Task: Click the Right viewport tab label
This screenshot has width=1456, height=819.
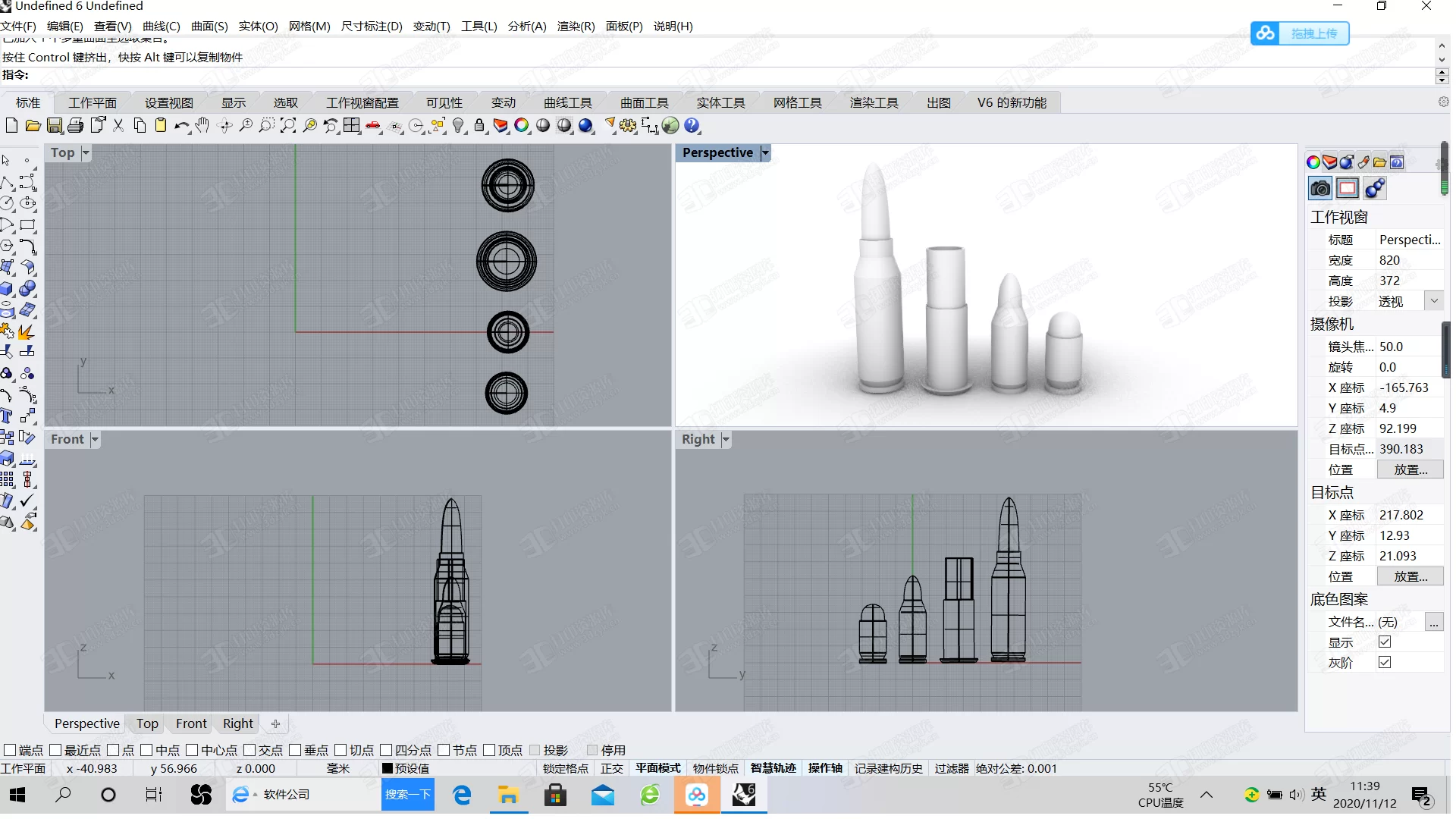Action: tap(237, 723)
